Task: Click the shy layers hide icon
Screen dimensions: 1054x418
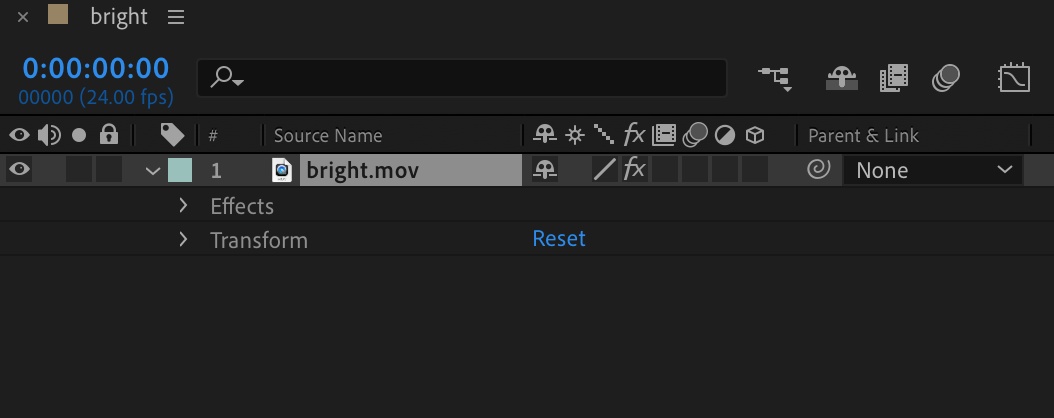Action: coord(841,78)
